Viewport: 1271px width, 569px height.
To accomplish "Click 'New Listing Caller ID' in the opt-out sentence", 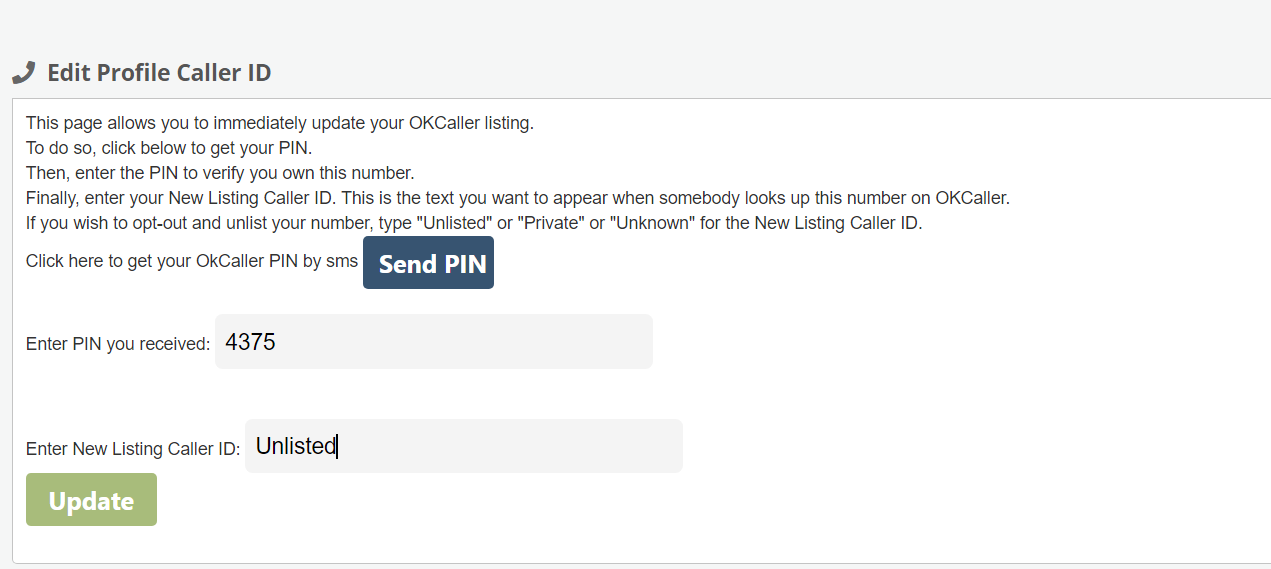I will point(836,223).
